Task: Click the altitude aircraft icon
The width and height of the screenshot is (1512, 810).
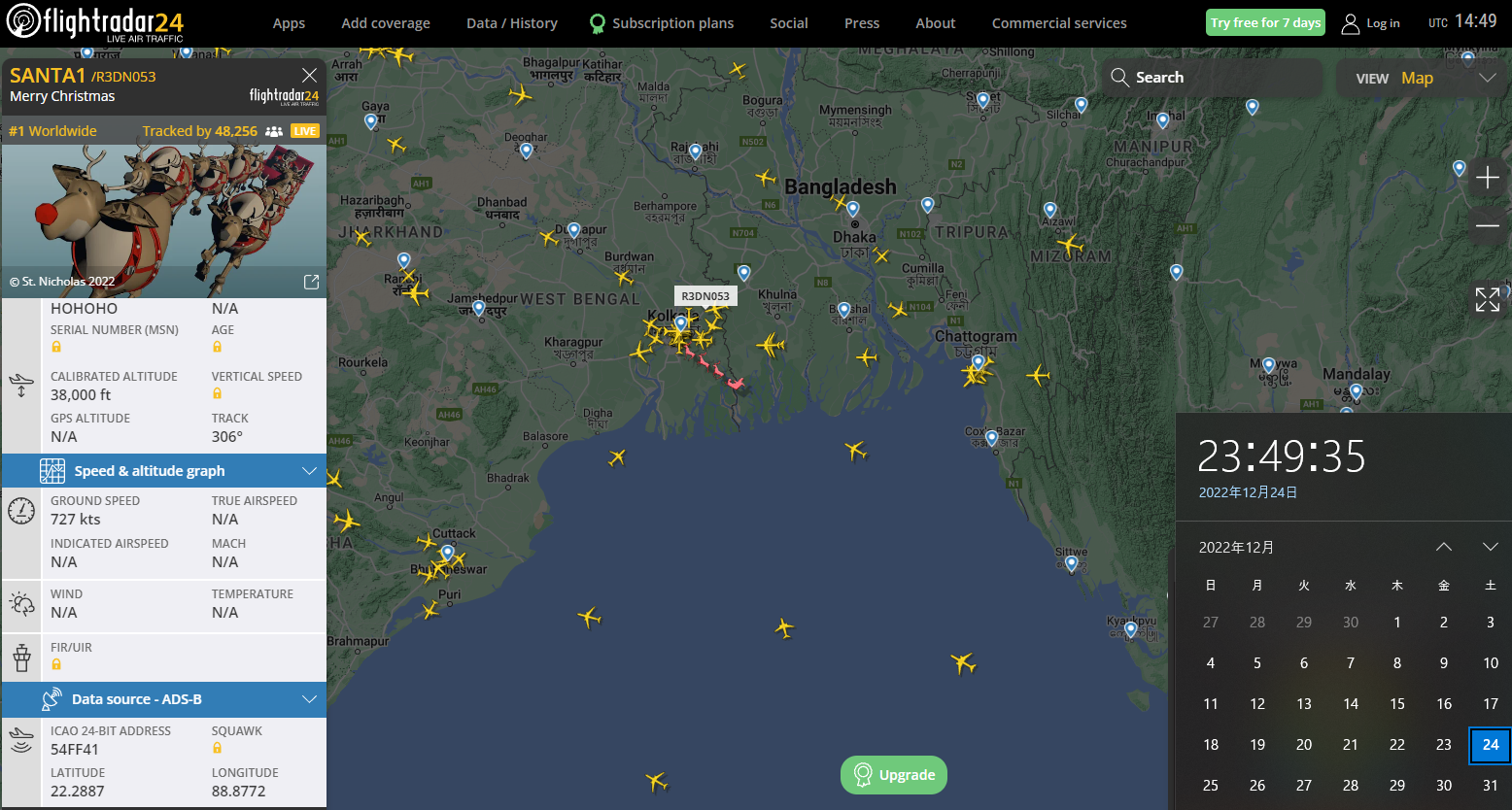Action: tap(21, 387)
